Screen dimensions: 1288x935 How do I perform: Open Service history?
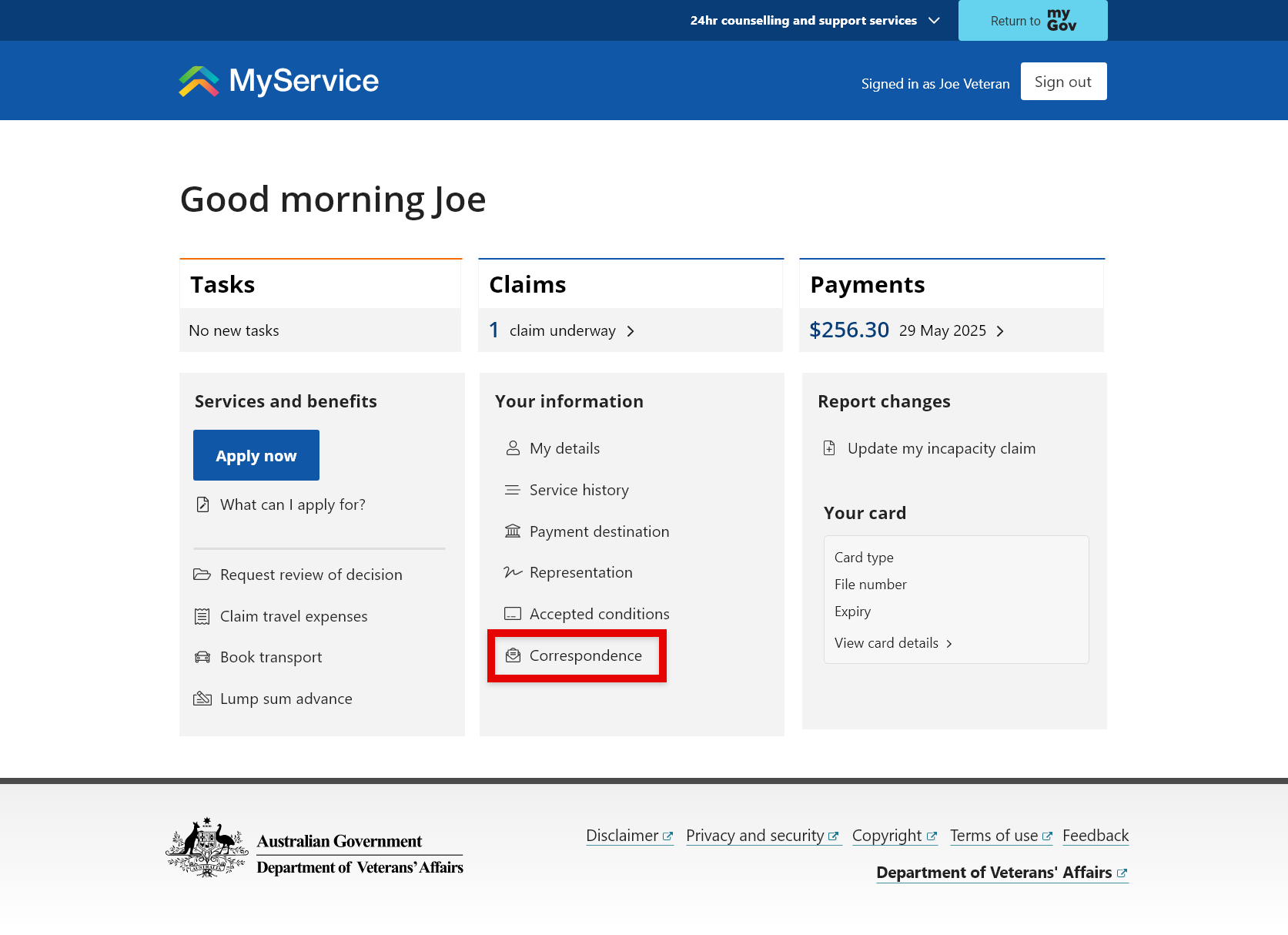point(578,489)
